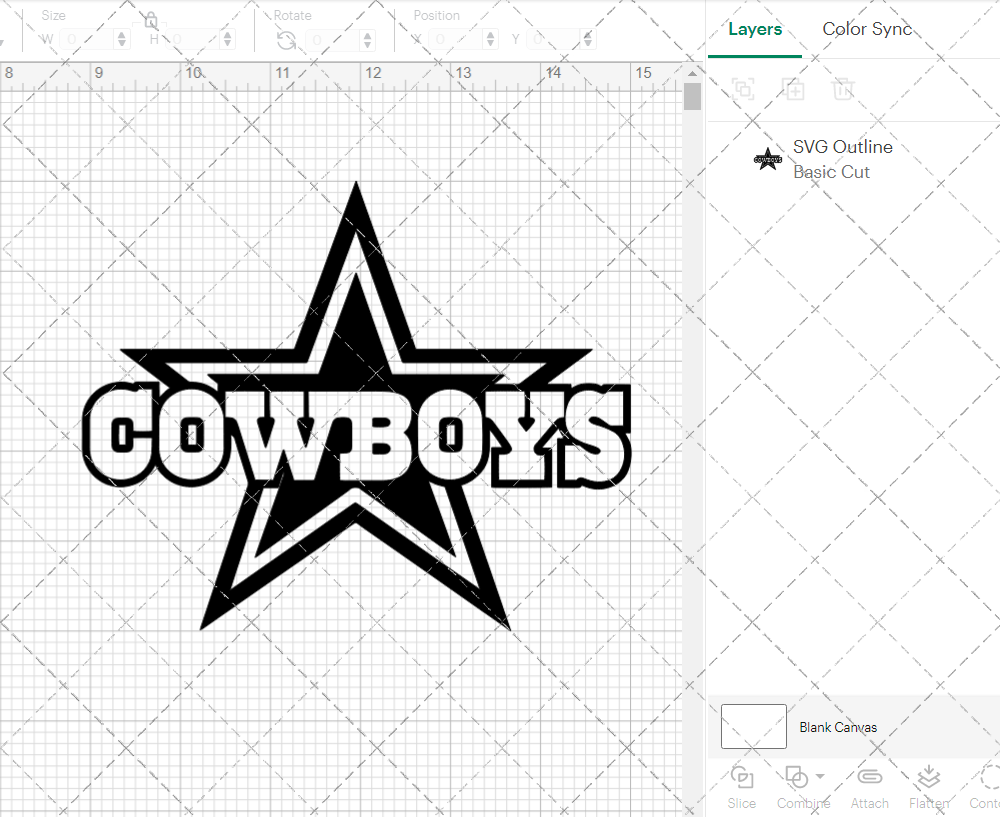Open the Combine dropdown arrow

[x=820, y=776]
